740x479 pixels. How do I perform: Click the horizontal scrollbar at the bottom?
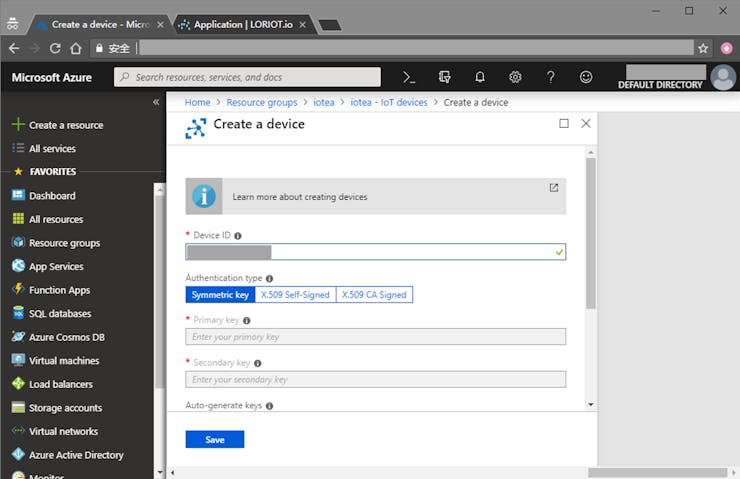pos(657,472)
